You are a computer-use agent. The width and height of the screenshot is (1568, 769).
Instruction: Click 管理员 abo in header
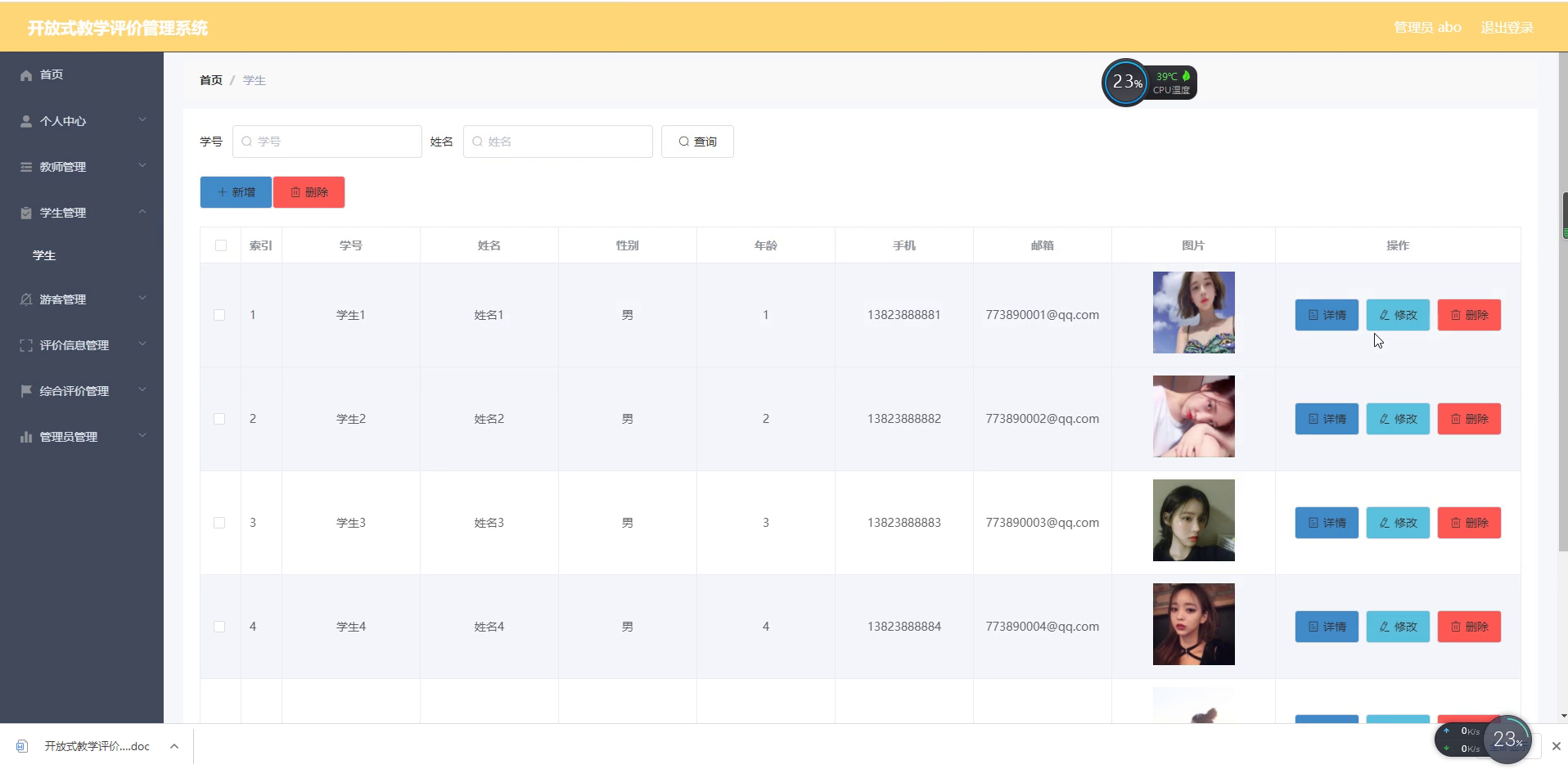point(1427,28)
